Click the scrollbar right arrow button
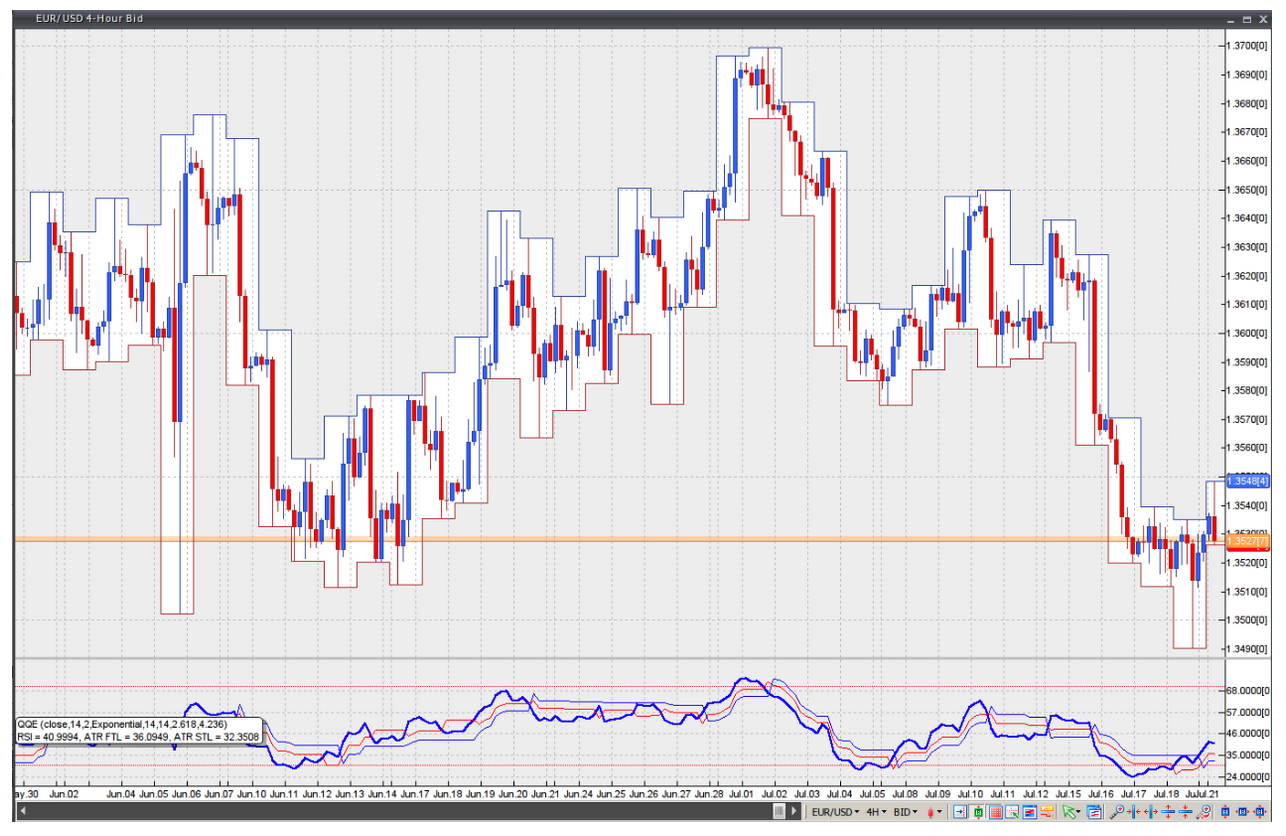This screenshot has width=1286, height=836. click(x=796, y=811)
